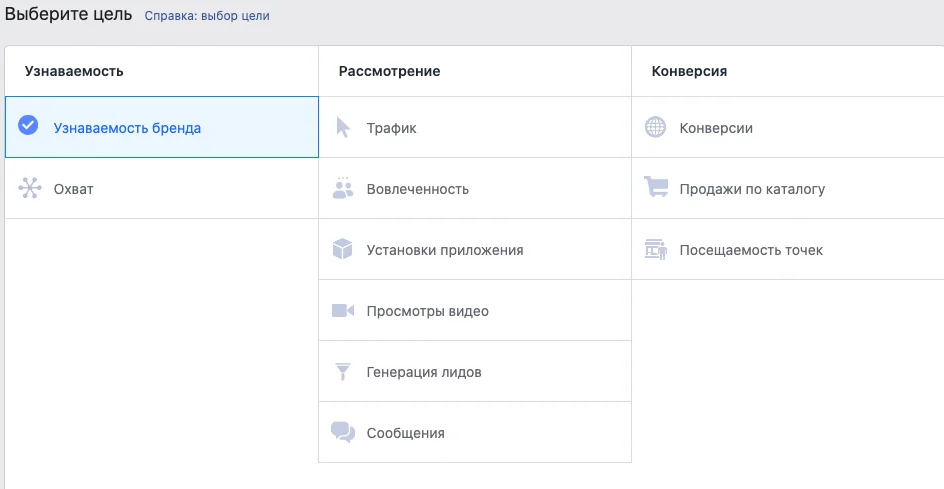Click the Установки приложения box icon
The height and width of the screenshot is (489, 944).
(343, 250)
